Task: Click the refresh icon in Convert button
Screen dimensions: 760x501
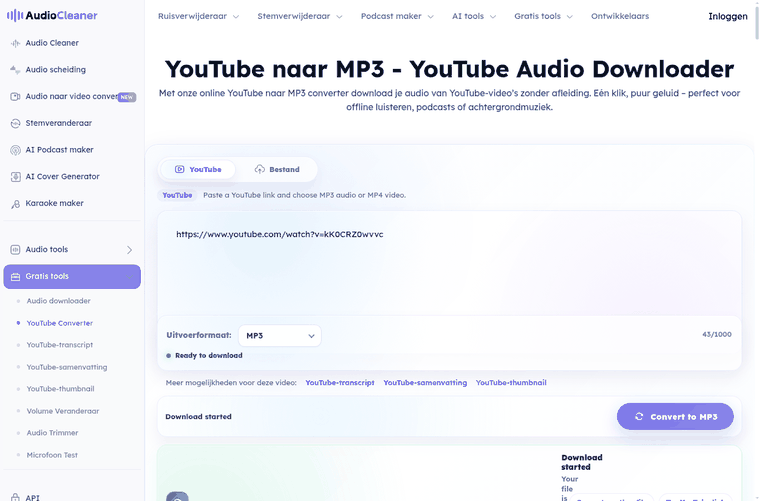Action: pos(639,417)
